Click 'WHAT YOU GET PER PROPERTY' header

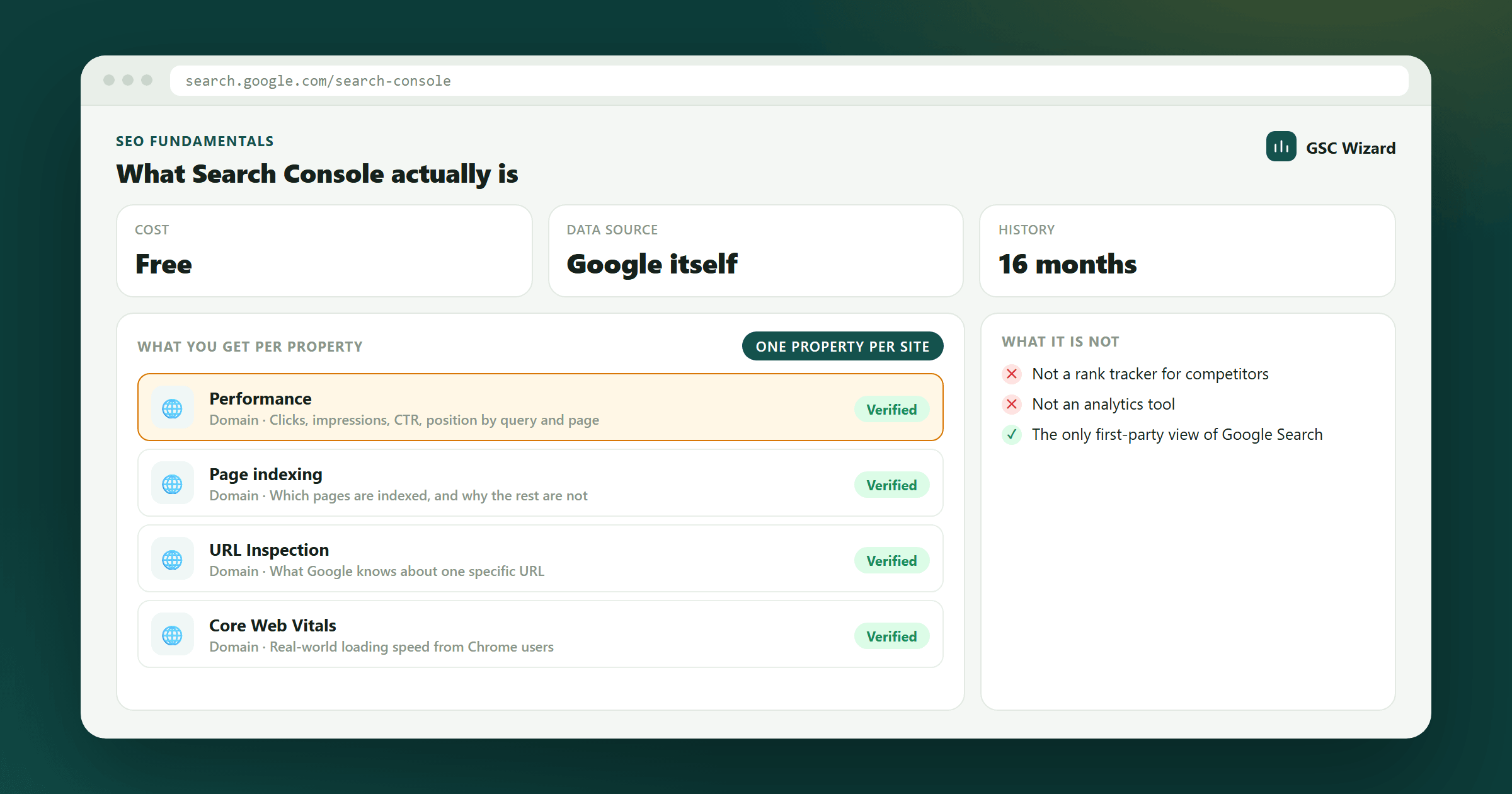(250, 347)
